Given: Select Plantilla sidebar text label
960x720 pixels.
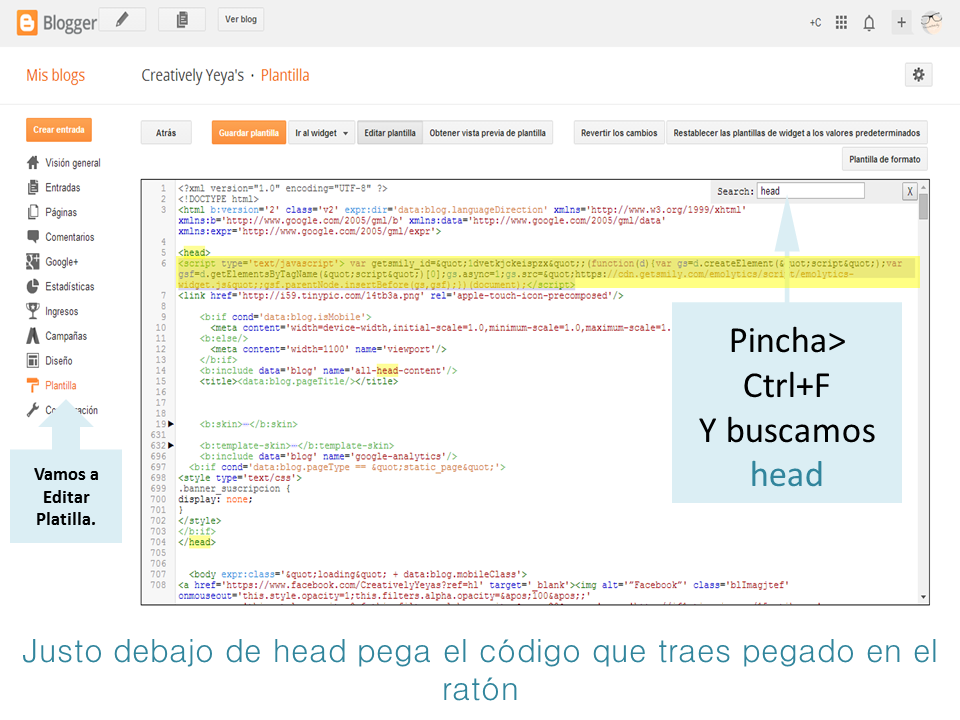Looking at the screenshot, I should point(61,385).
